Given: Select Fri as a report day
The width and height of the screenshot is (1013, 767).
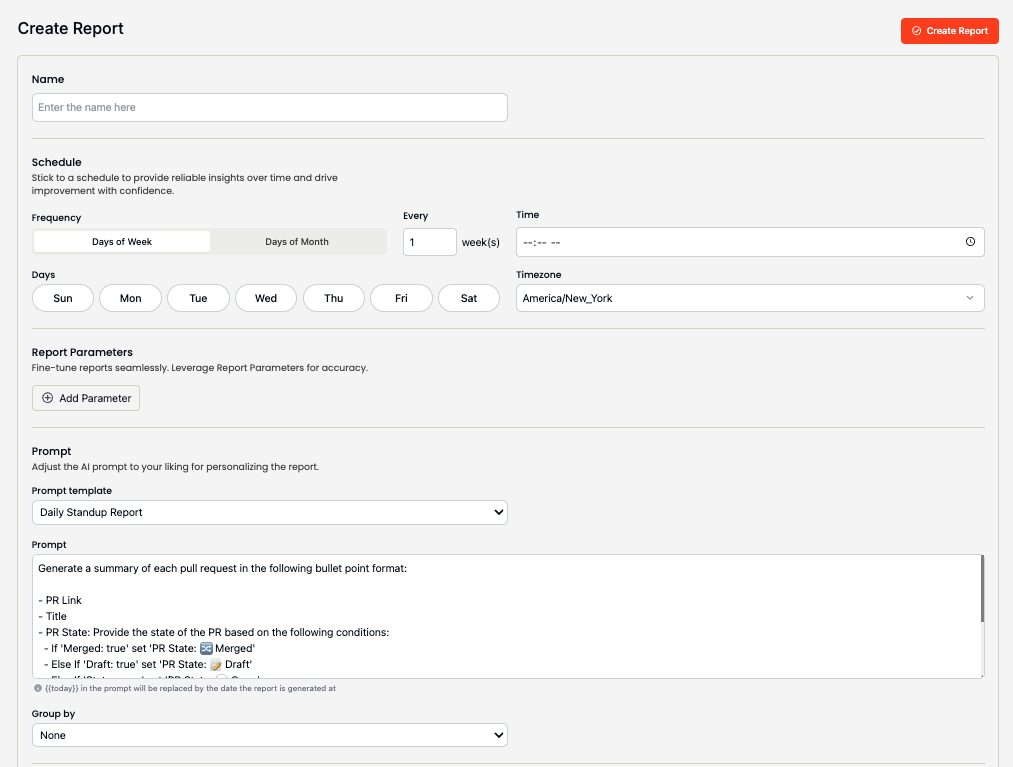Looking at the screenshot, I should click(x=401, y=298).
